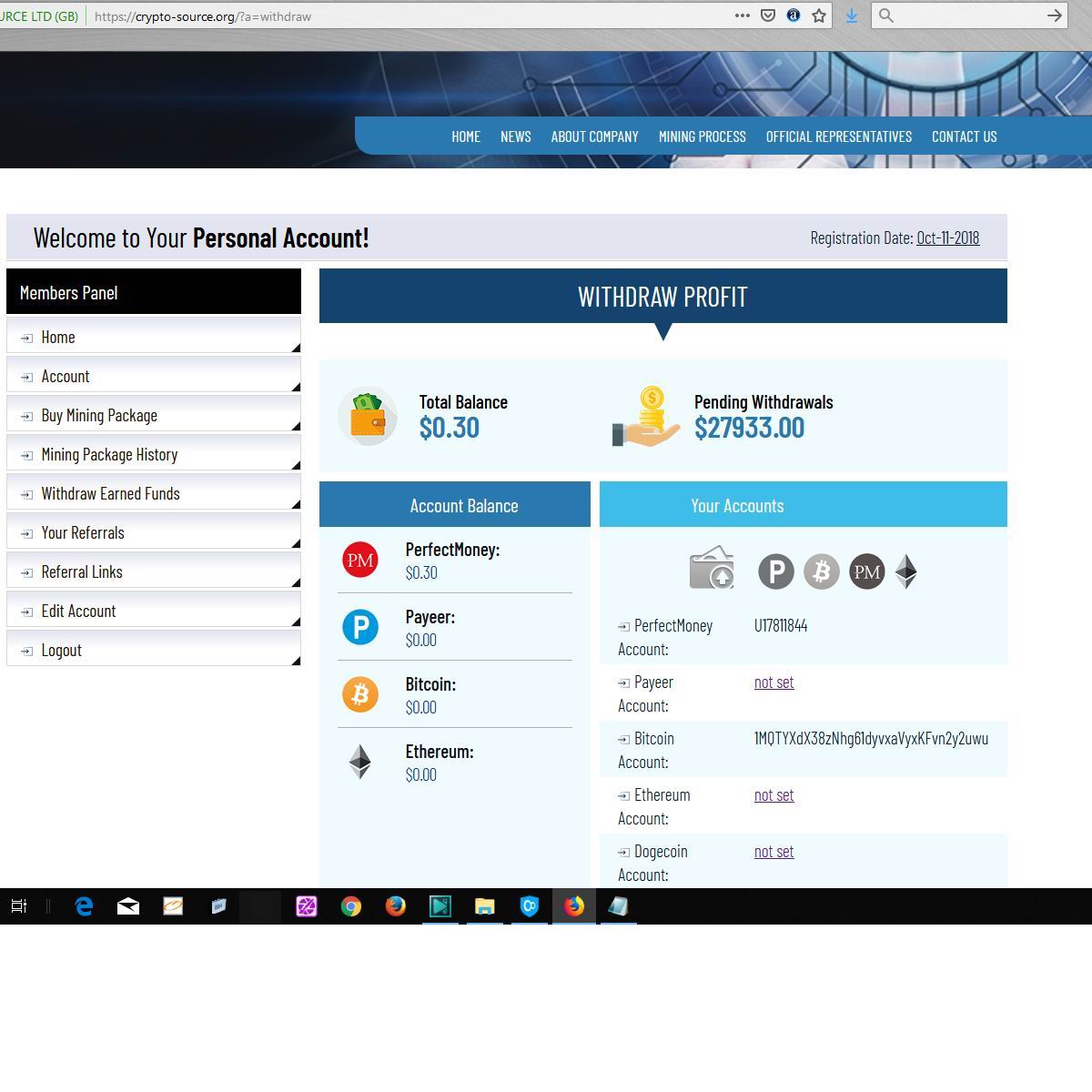Open the page actions three-dot menu

(743, 15)
